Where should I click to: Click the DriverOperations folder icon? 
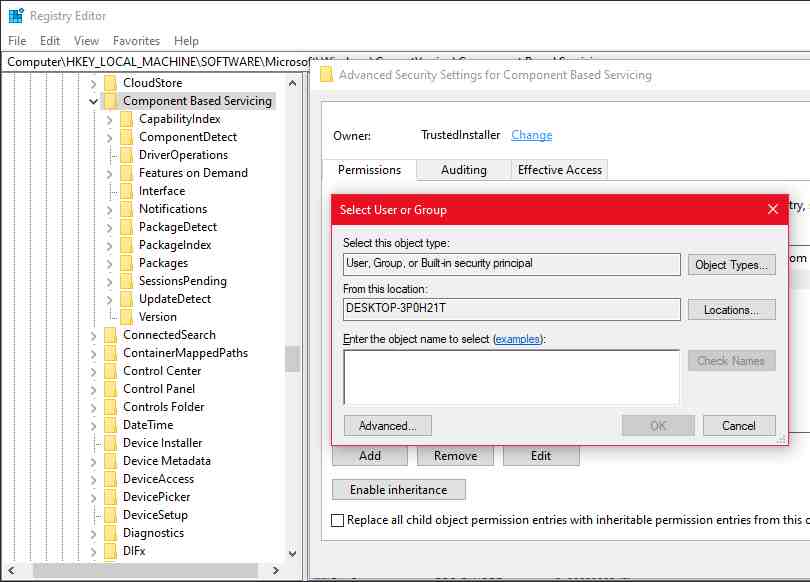(x=127, y=155)
